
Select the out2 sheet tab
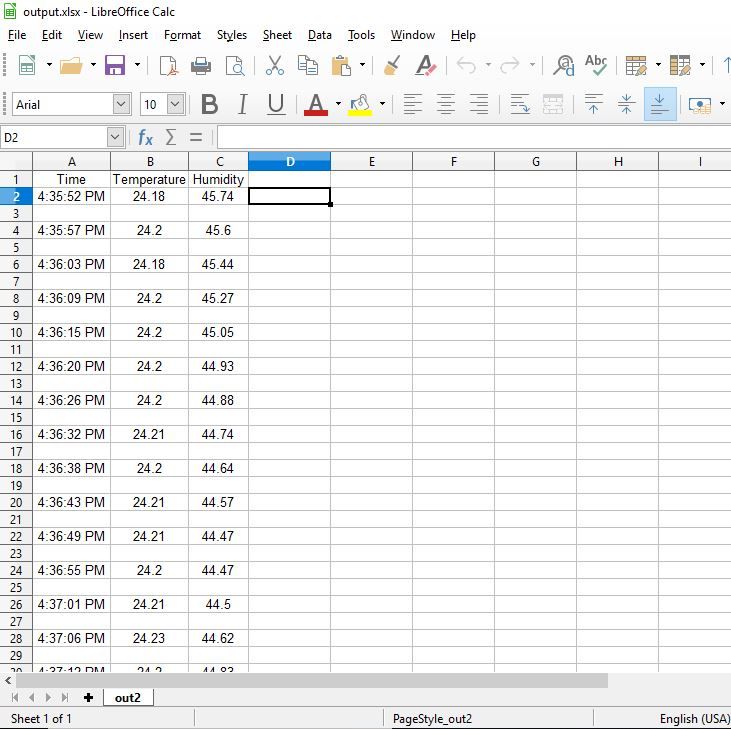128,698
